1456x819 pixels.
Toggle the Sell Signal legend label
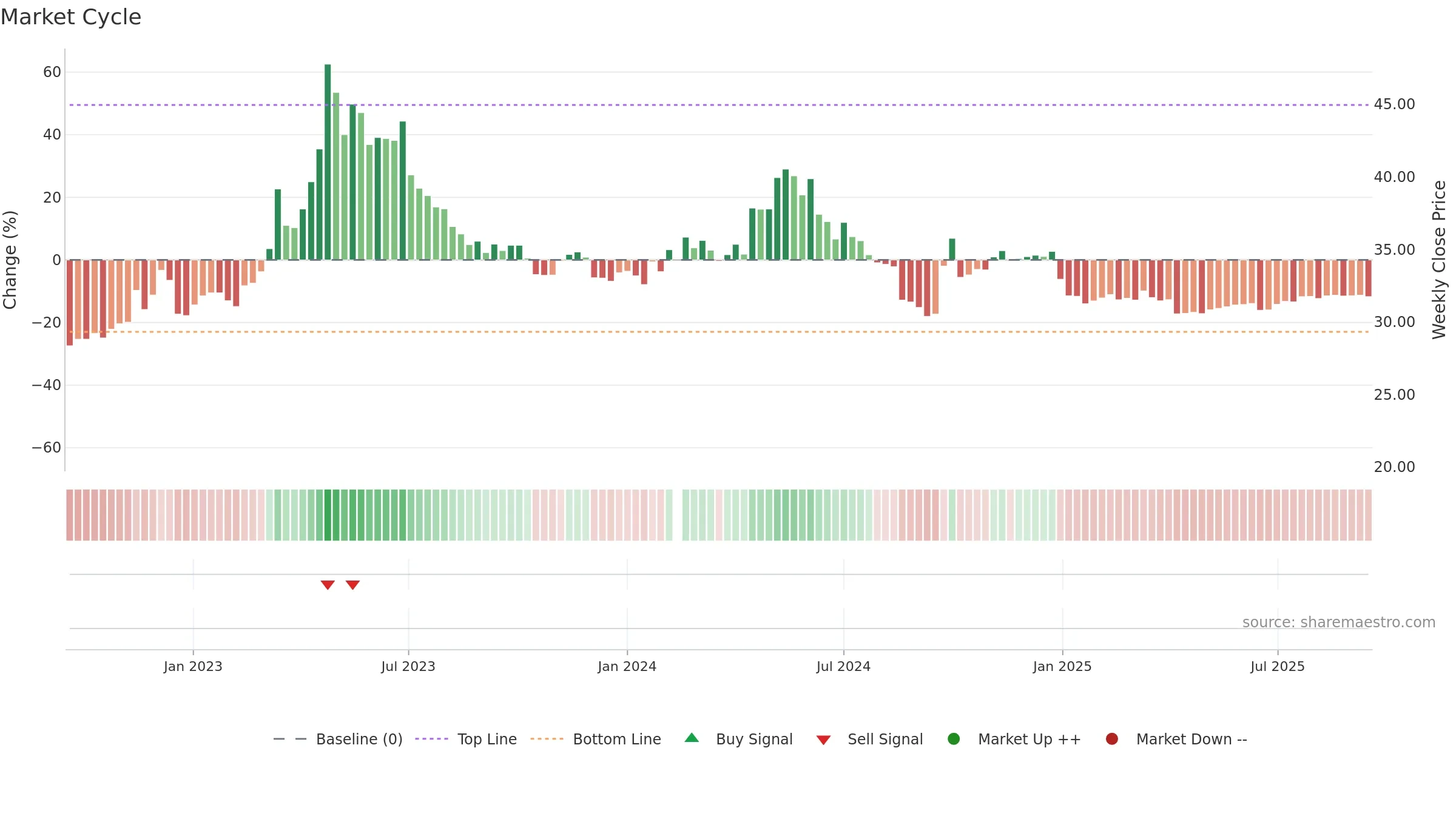coord(885,739)
